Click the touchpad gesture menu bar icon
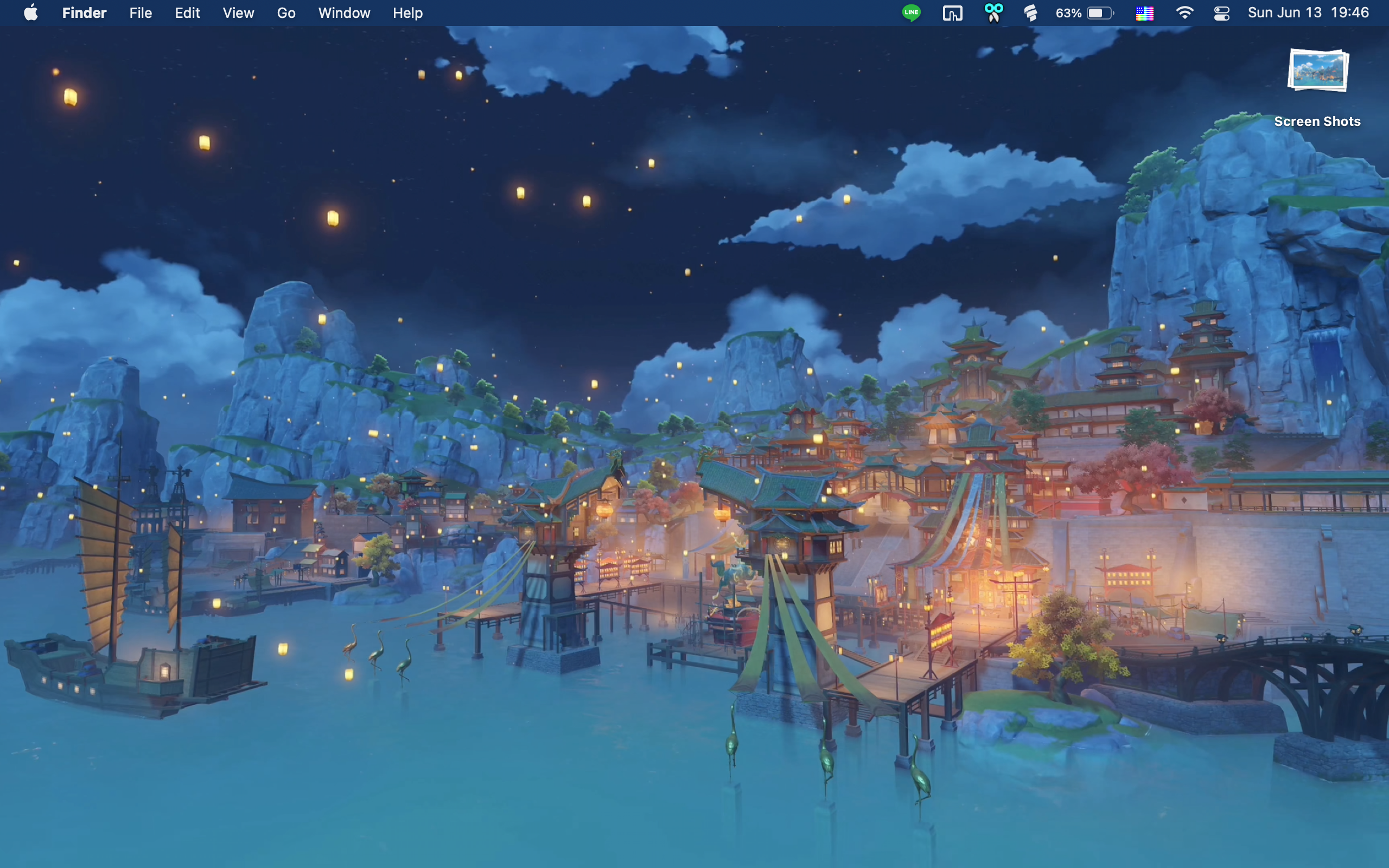Screen dimensions: 1389x868 [x=952, y=12]
